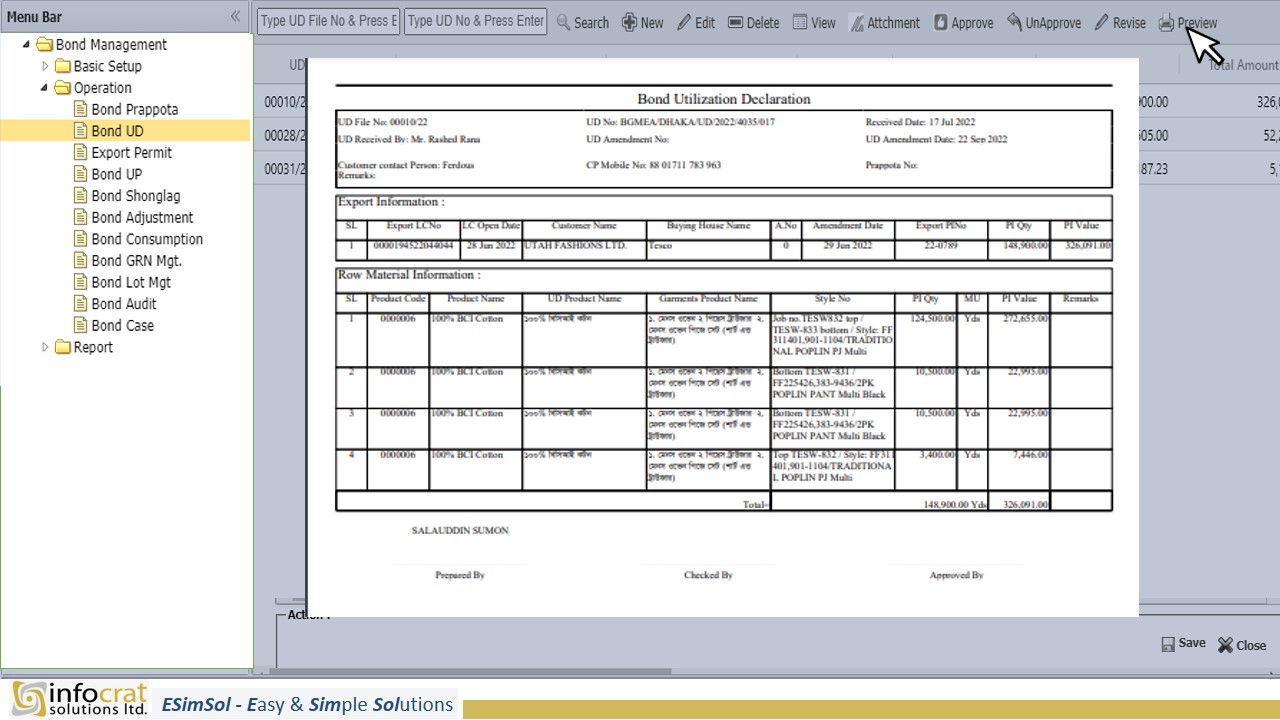Click the View icon in toolbar
Image resolution: width=1280 pixels, height=720 pixels.
(800, 22)
